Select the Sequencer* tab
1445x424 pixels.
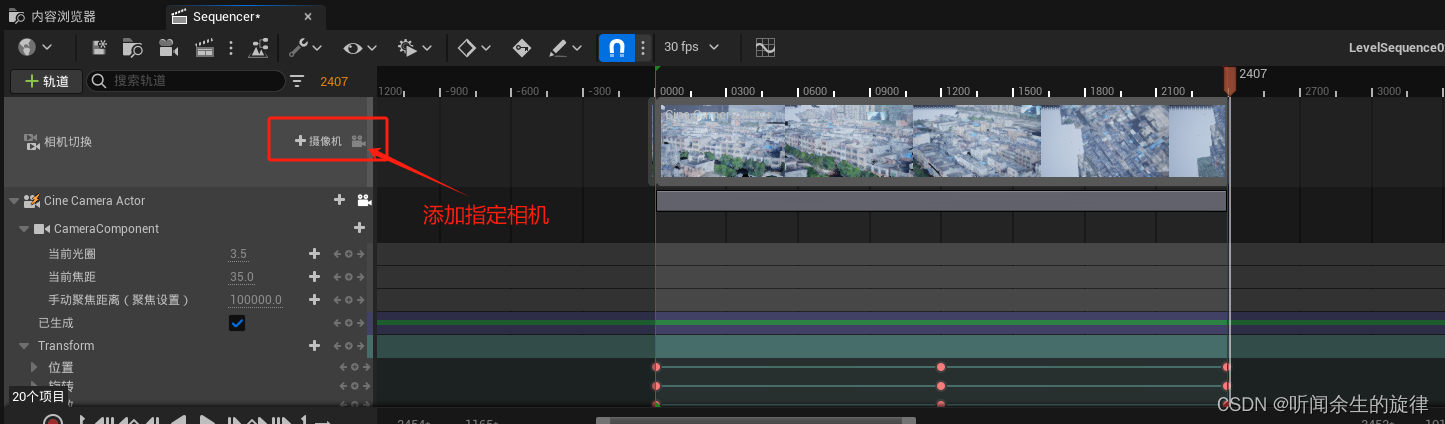tap(226, 16)
